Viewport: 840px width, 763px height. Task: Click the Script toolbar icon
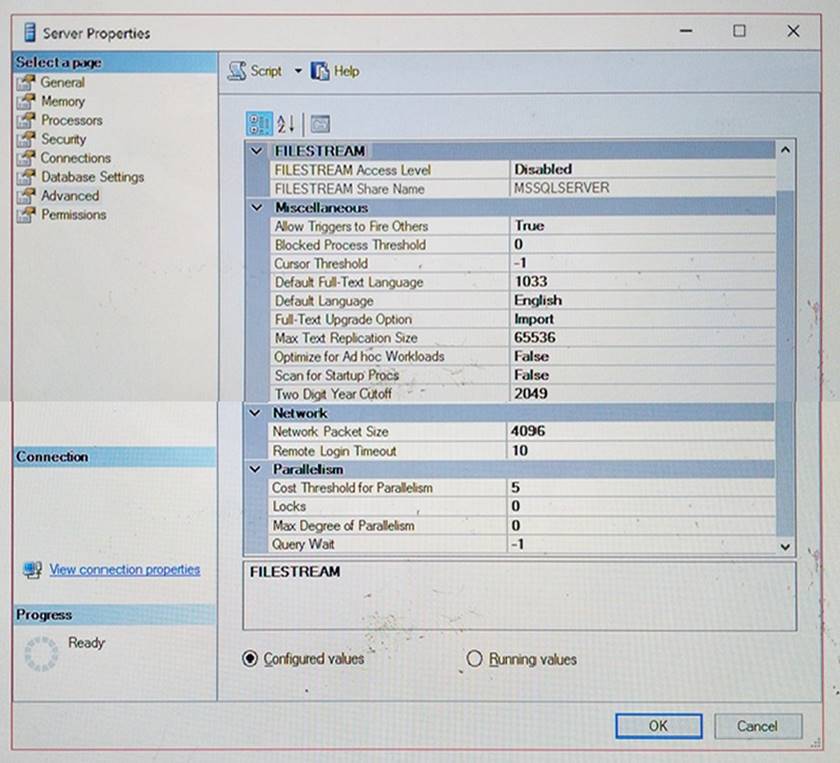(x=237, y=71)
